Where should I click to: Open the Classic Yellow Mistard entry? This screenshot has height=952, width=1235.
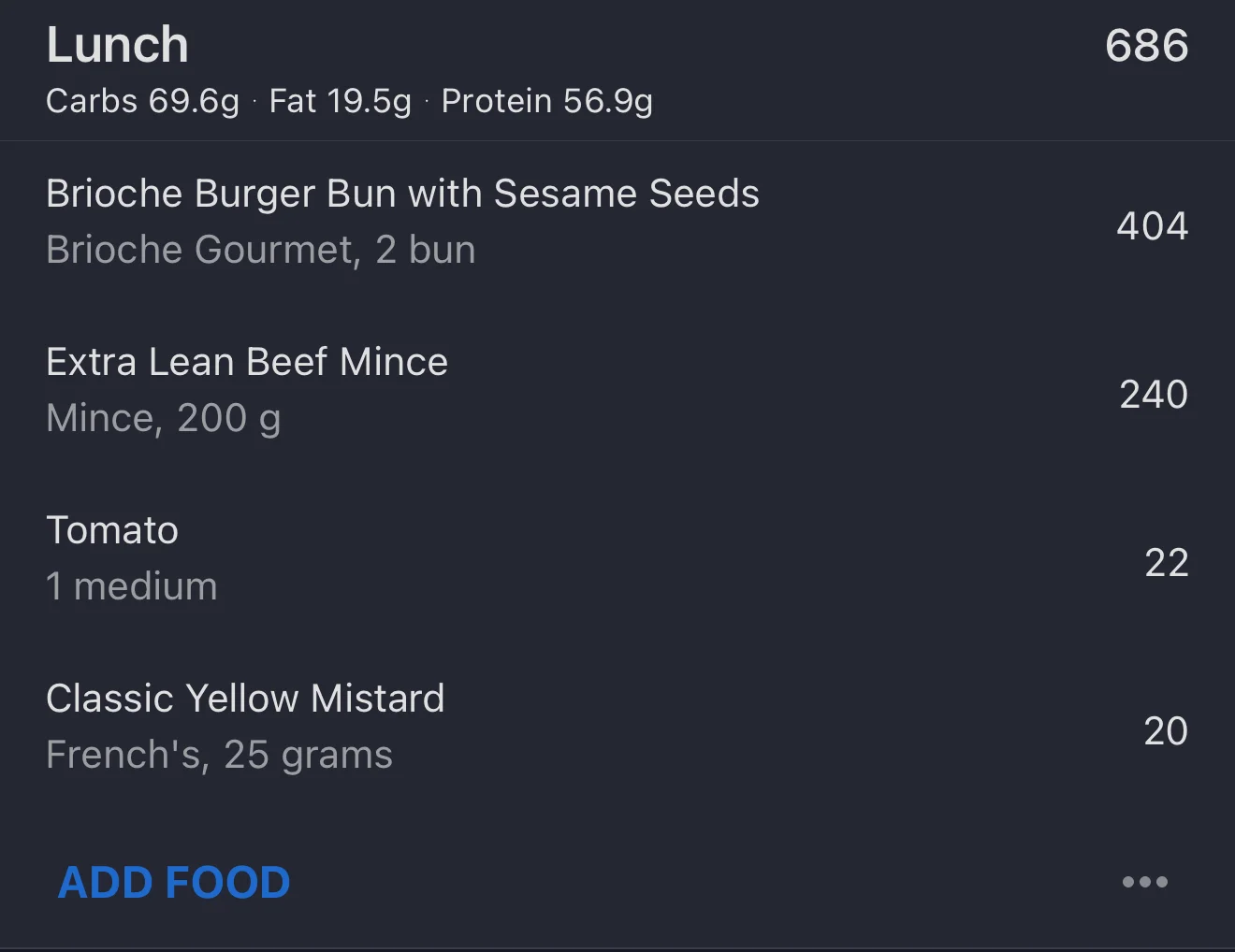coord(245,699)
